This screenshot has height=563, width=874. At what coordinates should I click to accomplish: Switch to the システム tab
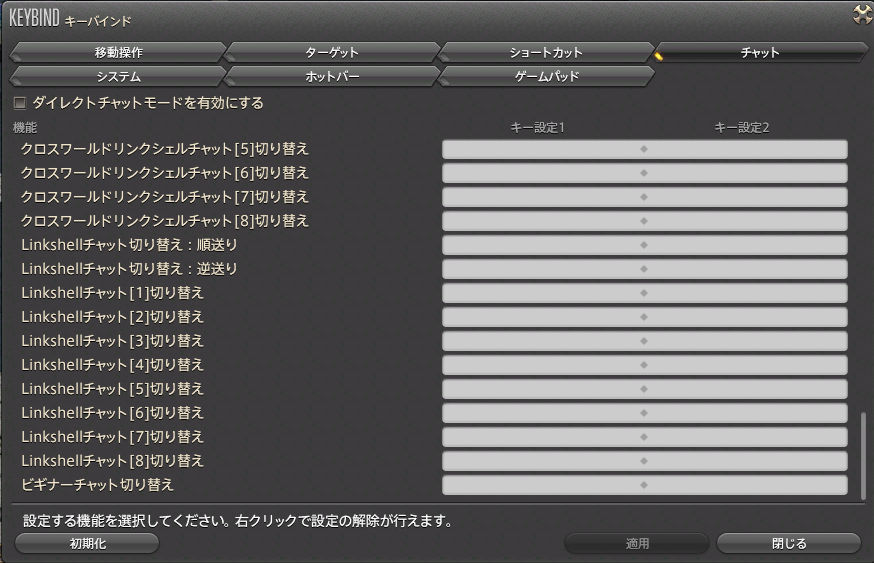(118, 76)
